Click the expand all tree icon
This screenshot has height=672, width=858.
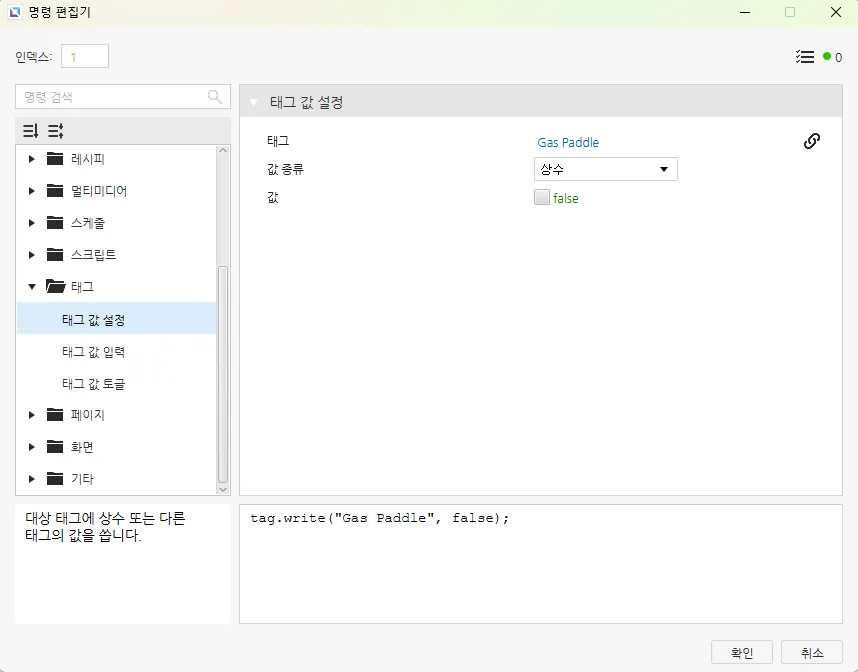(31, 131)
